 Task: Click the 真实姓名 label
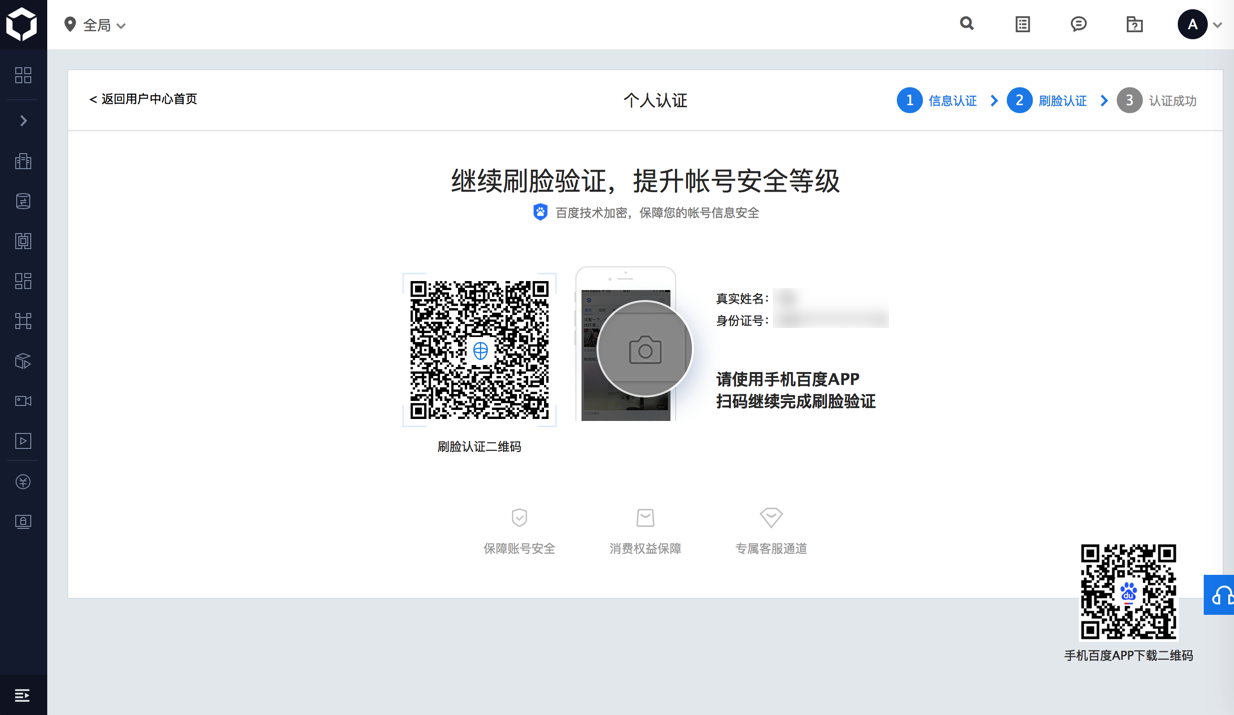coord(742,298)
